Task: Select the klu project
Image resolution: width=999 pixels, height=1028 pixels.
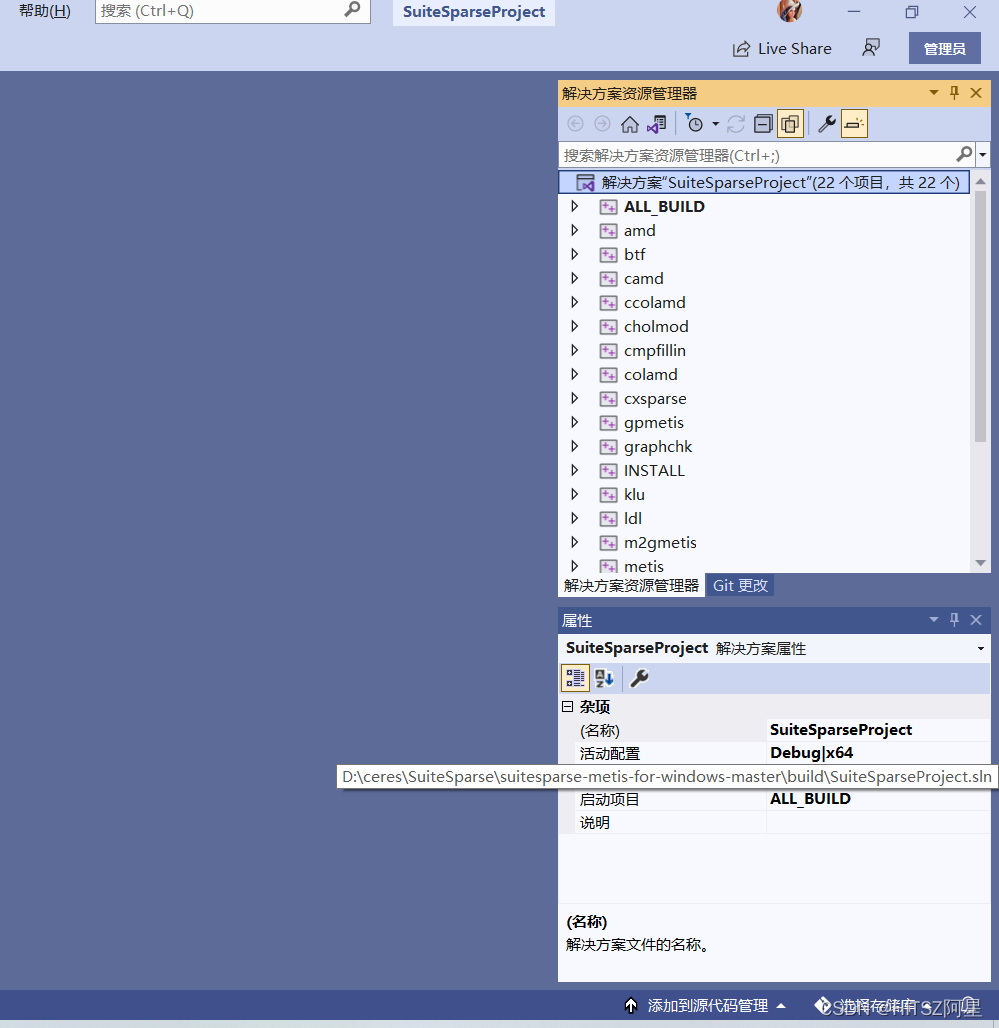Action: pyautogui.click(x=634, y=494)
